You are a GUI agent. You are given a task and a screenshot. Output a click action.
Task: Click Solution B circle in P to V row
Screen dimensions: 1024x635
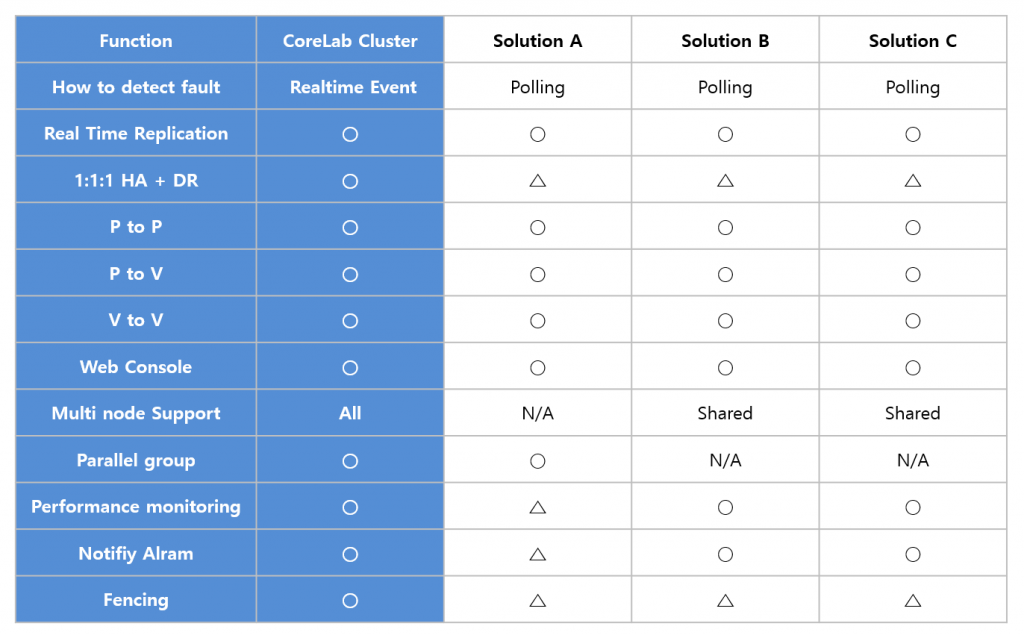725,274
